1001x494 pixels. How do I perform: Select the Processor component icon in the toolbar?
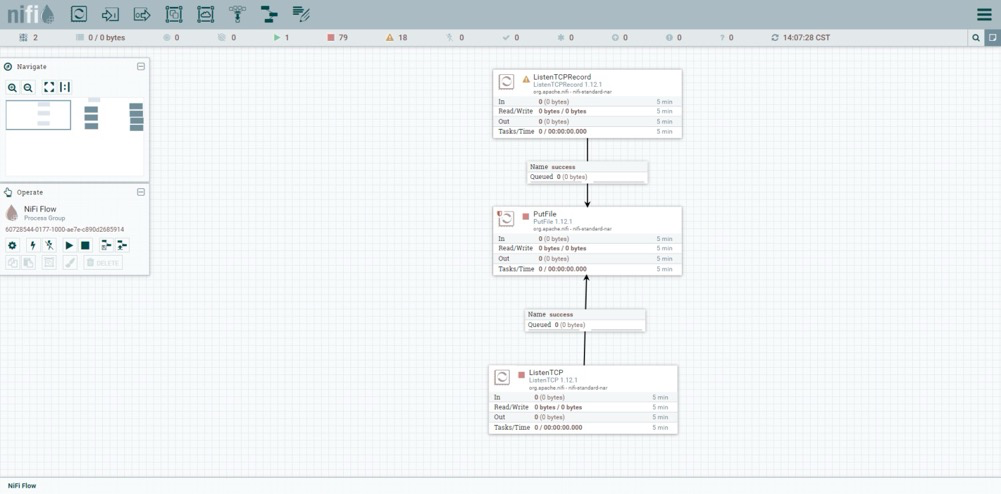click(x=79, y=14)
